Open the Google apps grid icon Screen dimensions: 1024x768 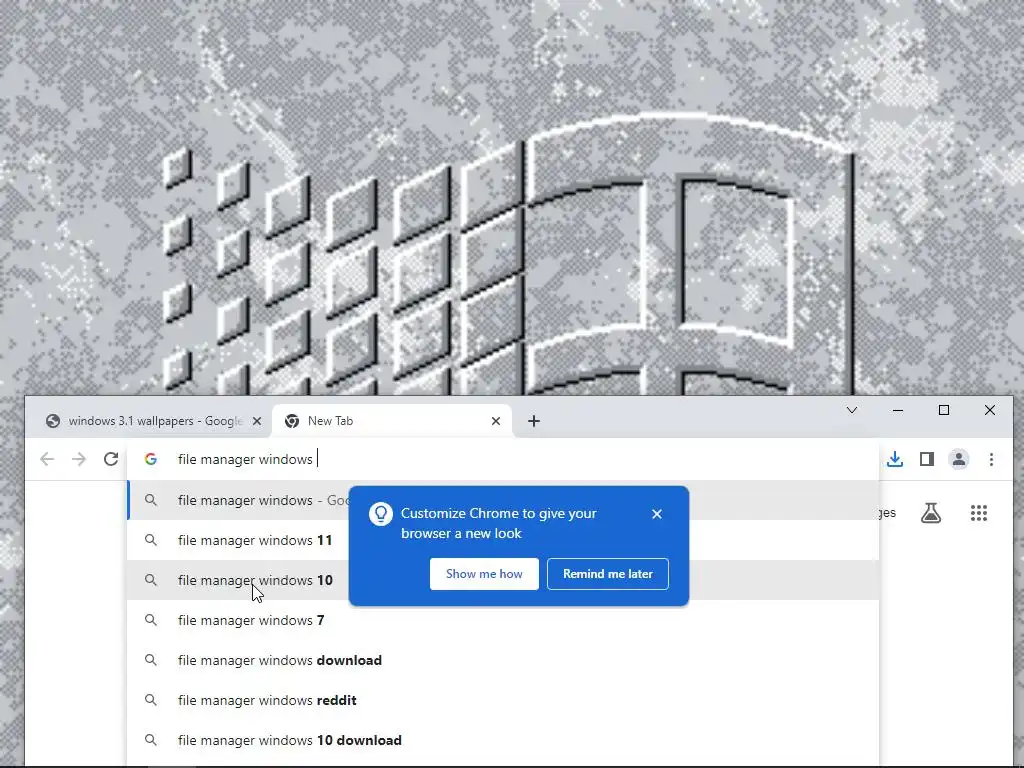[x=978, y=513]
